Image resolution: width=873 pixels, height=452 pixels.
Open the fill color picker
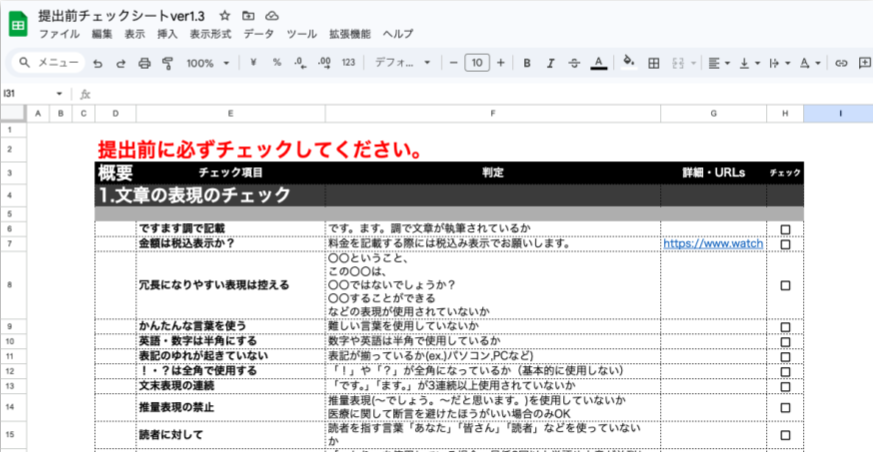click(629, 62)
